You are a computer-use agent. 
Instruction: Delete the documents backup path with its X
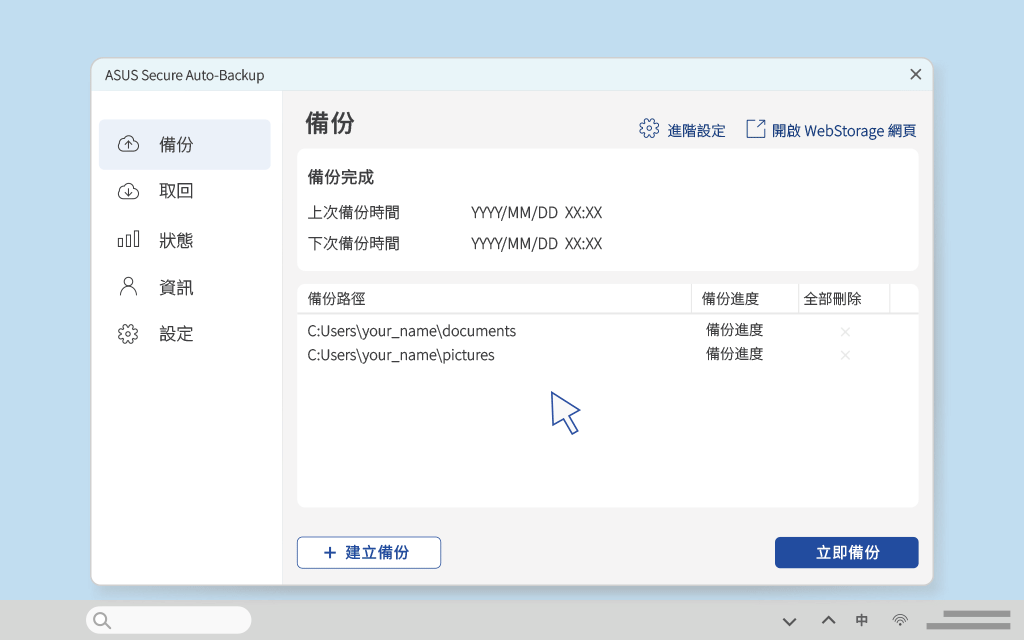point(845,332)
